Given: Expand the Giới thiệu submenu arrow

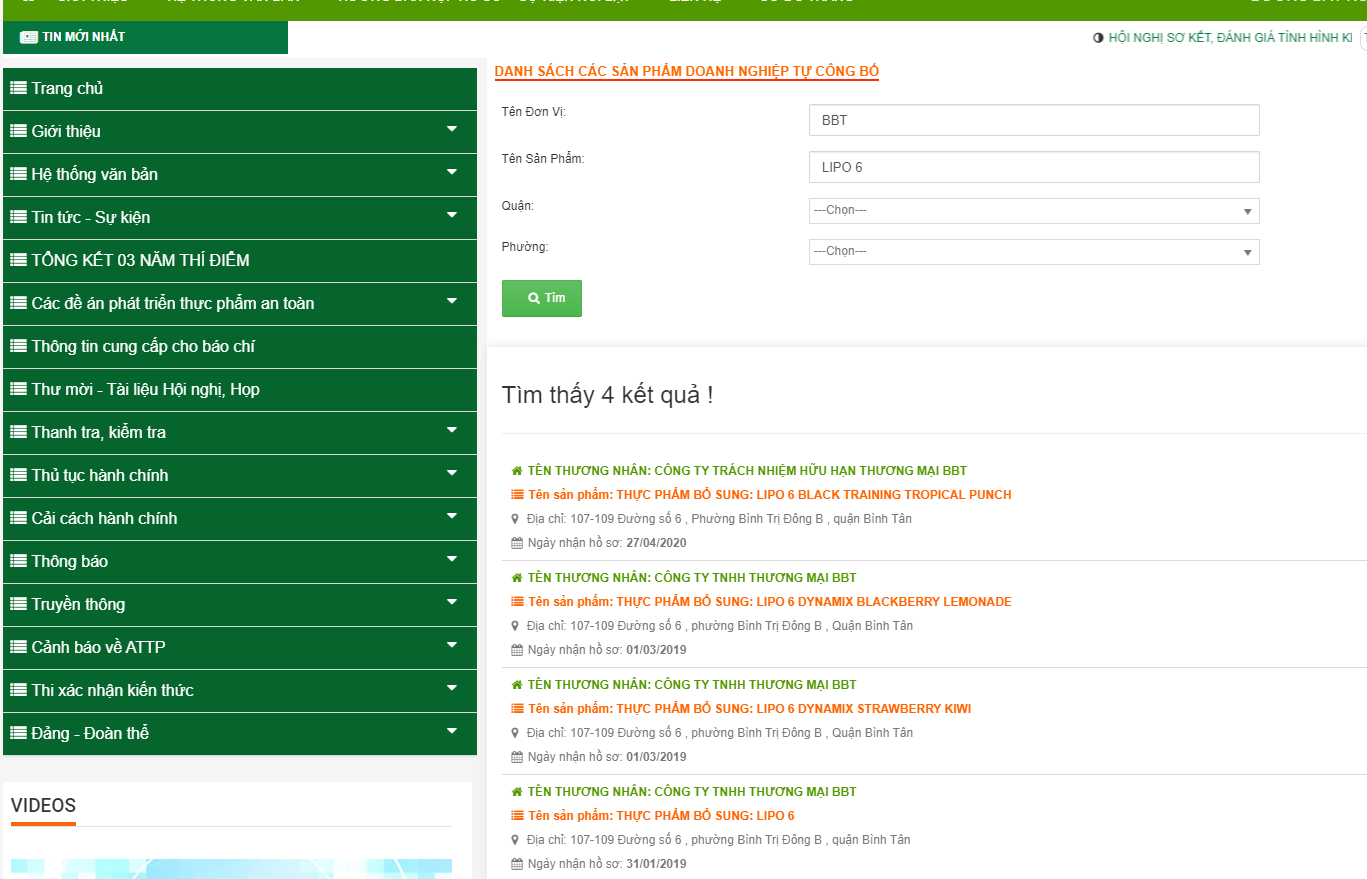Looking at the screenshot, I should pyautogui.click(x=452, y=129).
